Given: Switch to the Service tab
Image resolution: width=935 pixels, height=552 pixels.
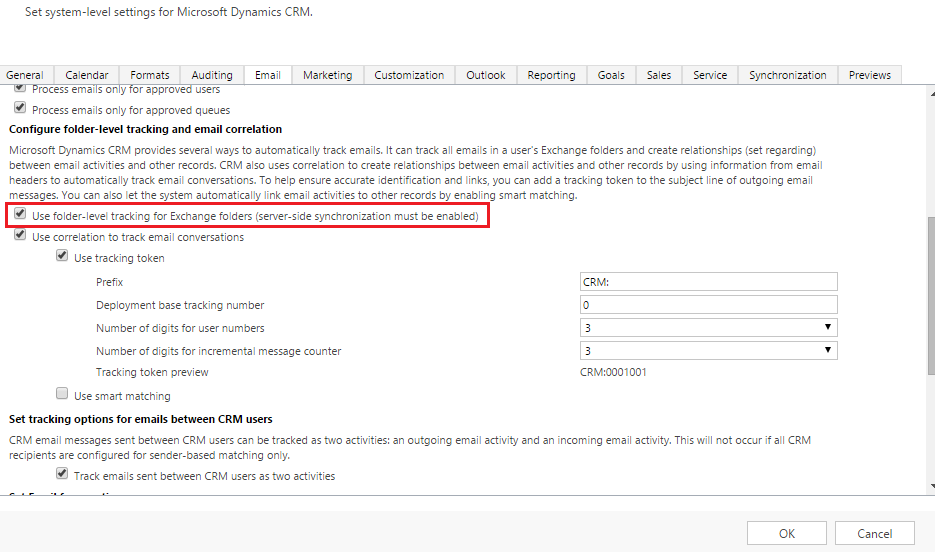Looking at the screenshot, I should pos(710,75).
